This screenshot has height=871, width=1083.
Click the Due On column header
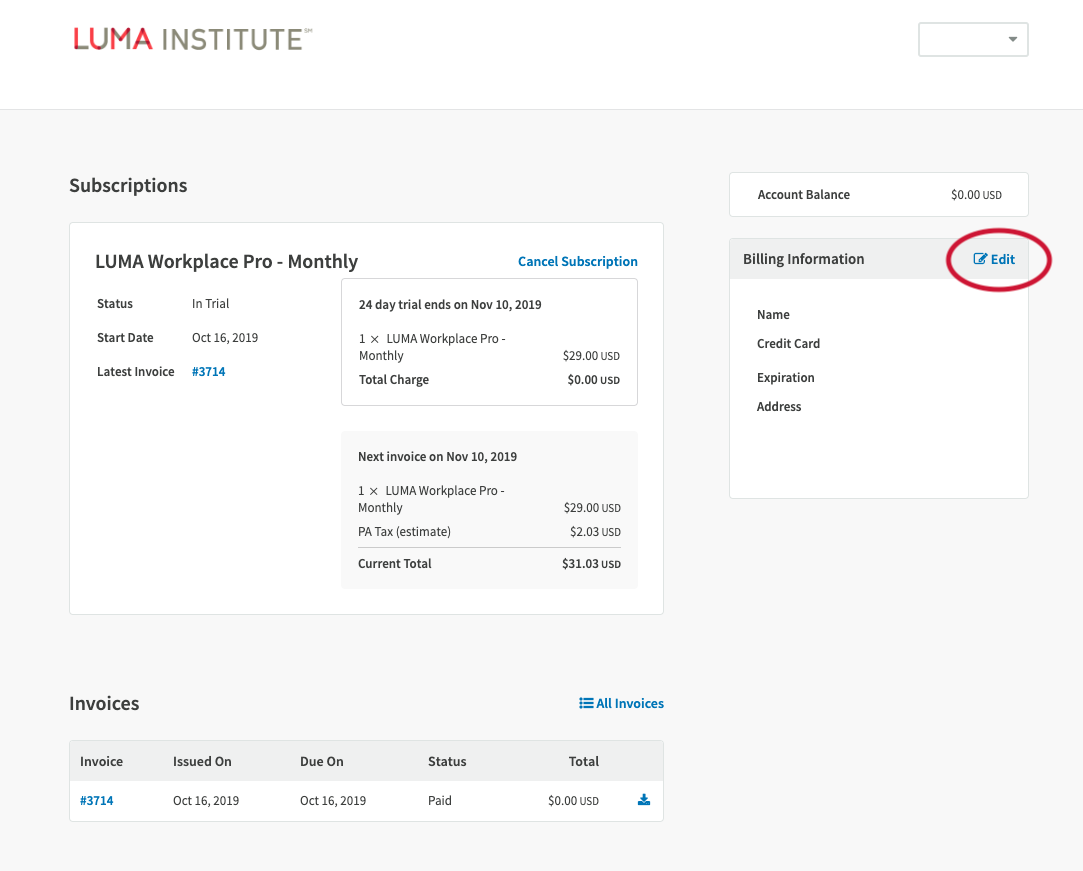tap(322, 761)
